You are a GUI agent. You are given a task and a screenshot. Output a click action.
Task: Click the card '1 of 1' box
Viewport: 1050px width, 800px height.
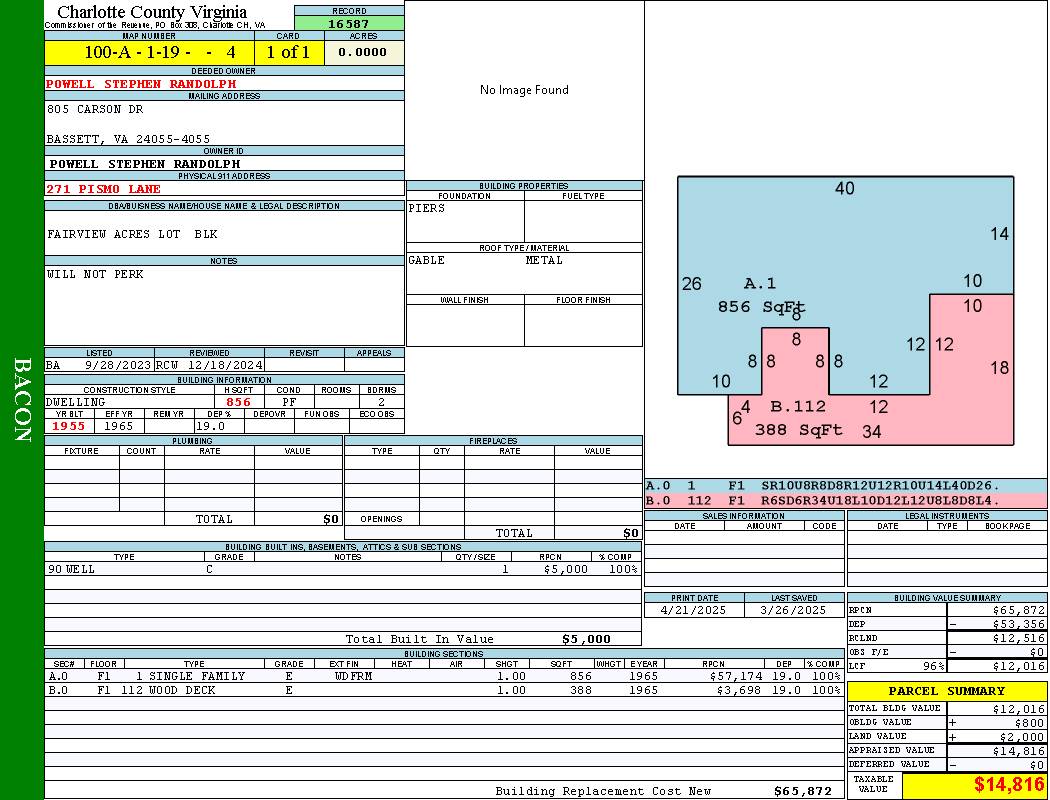tap(289, 52)
